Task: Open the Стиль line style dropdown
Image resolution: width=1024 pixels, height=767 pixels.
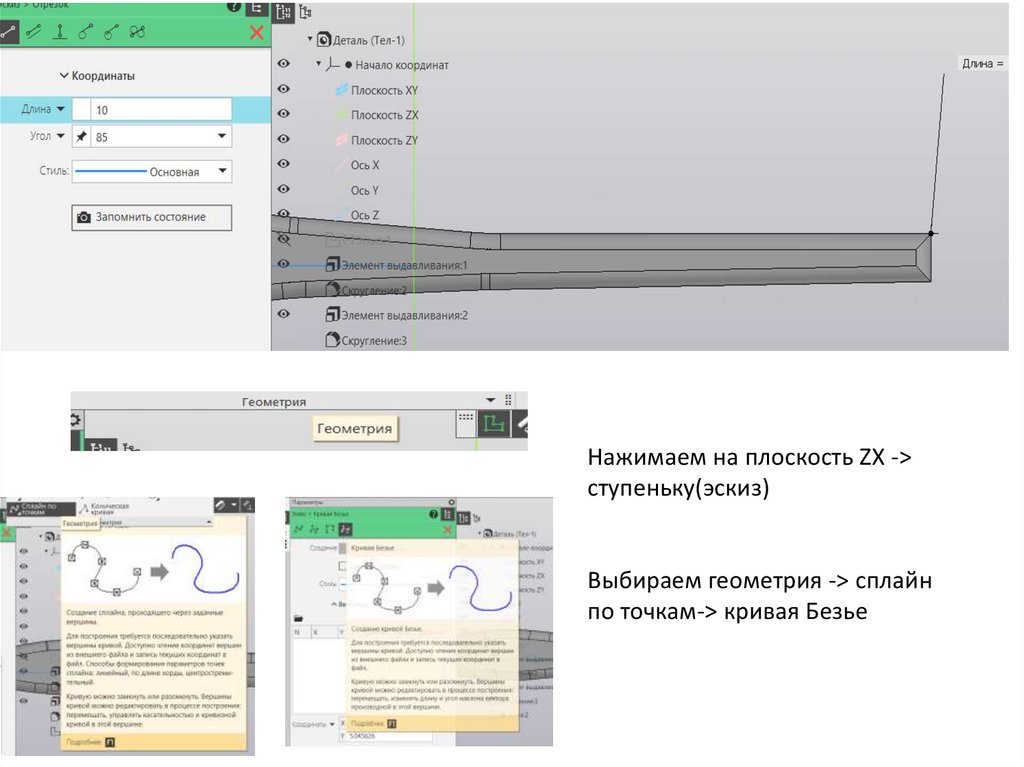Action: pyautogui.click(x=221, y=171)
